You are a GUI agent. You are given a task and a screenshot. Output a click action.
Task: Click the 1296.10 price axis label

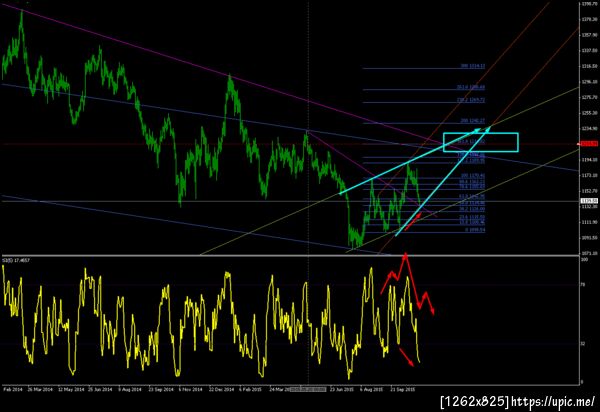[590, 82]
